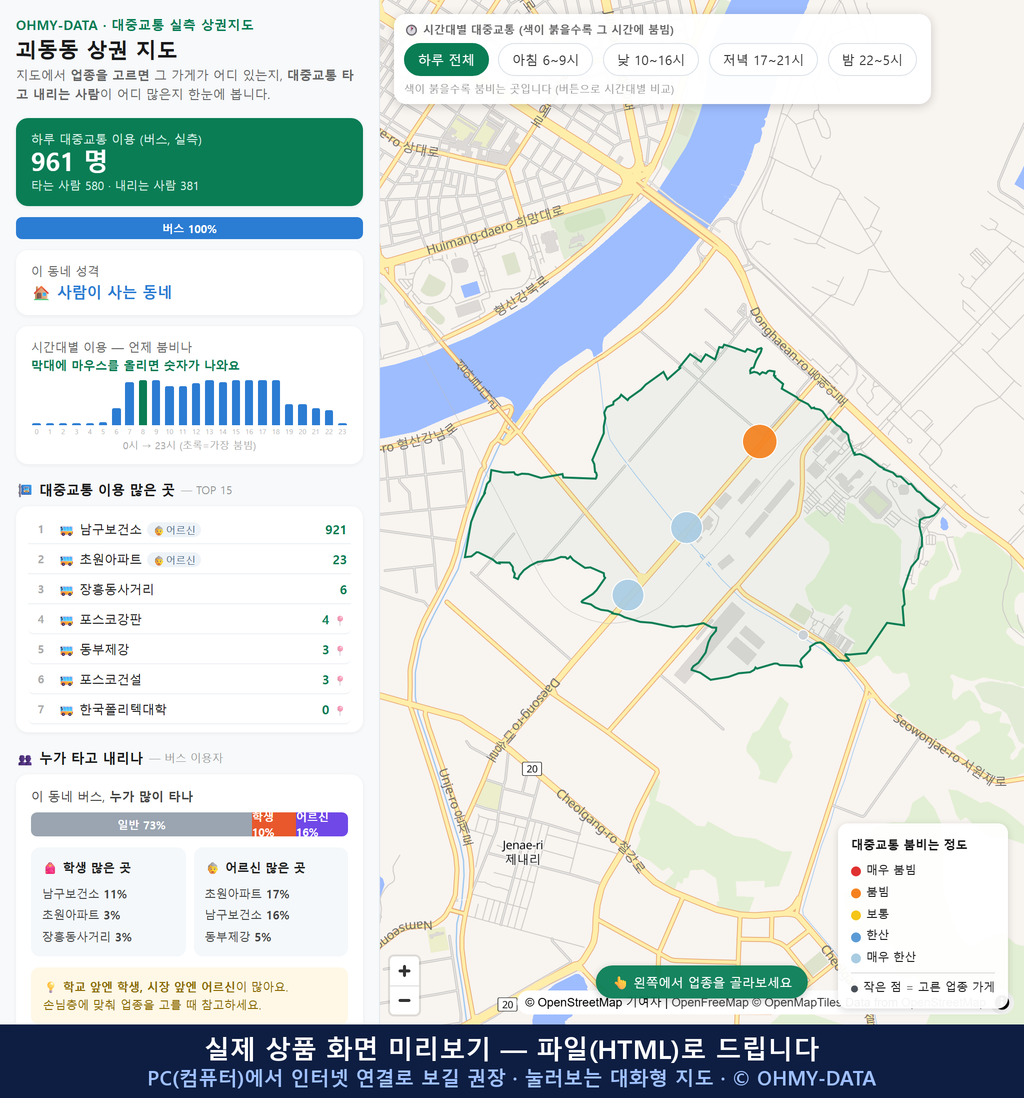
Task: Click the blue 한산 legend dot
Action: coord(855,936)
